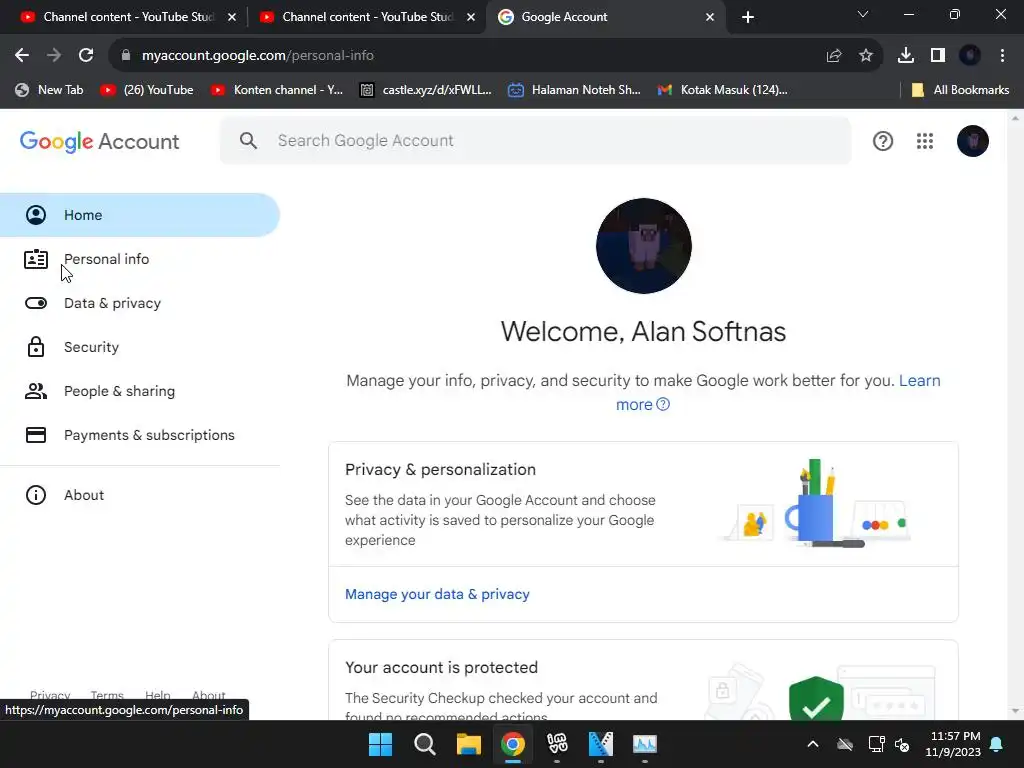Go back with browser back arrow
Image resolution: width=1024 pixels, height=768 pixels.
(x=22, y=56)
